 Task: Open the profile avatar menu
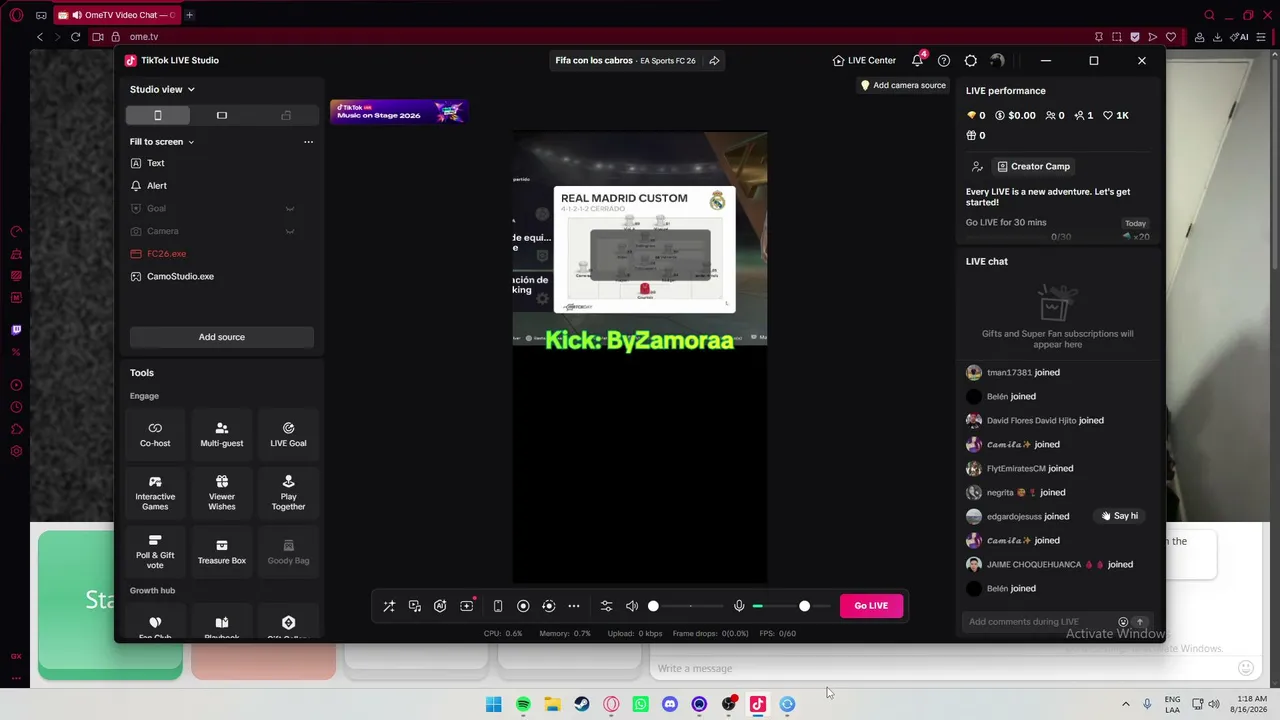(997, 61)
